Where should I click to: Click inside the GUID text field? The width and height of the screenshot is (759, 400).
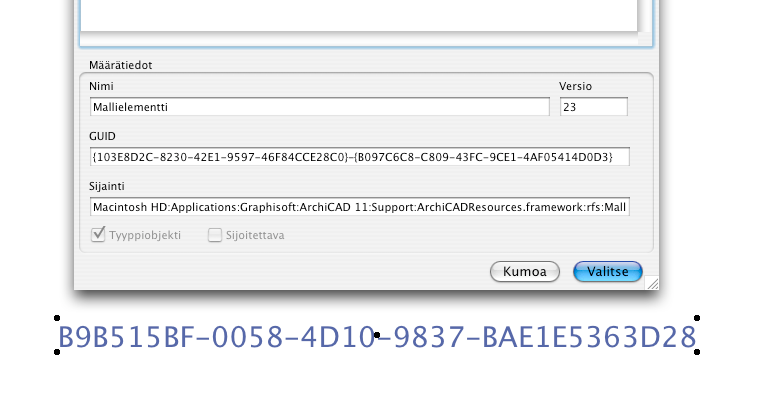pos(358,157)
